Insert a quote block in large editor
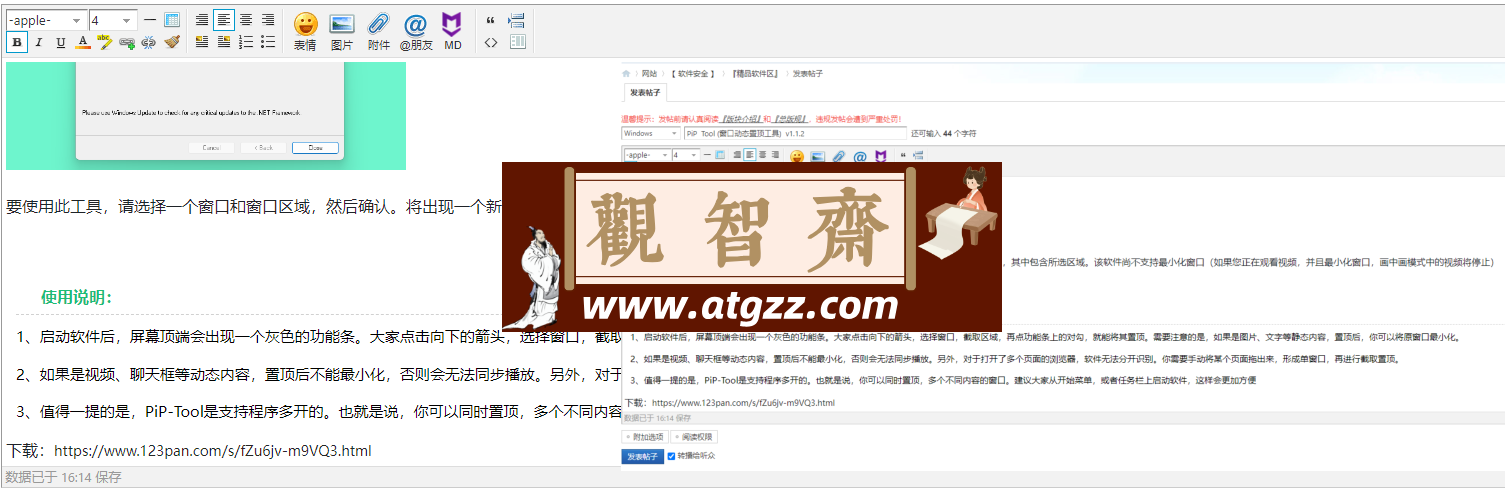The height and width of the screenshot is (494, 1505). pyautogui.click(x=491, y=20)
